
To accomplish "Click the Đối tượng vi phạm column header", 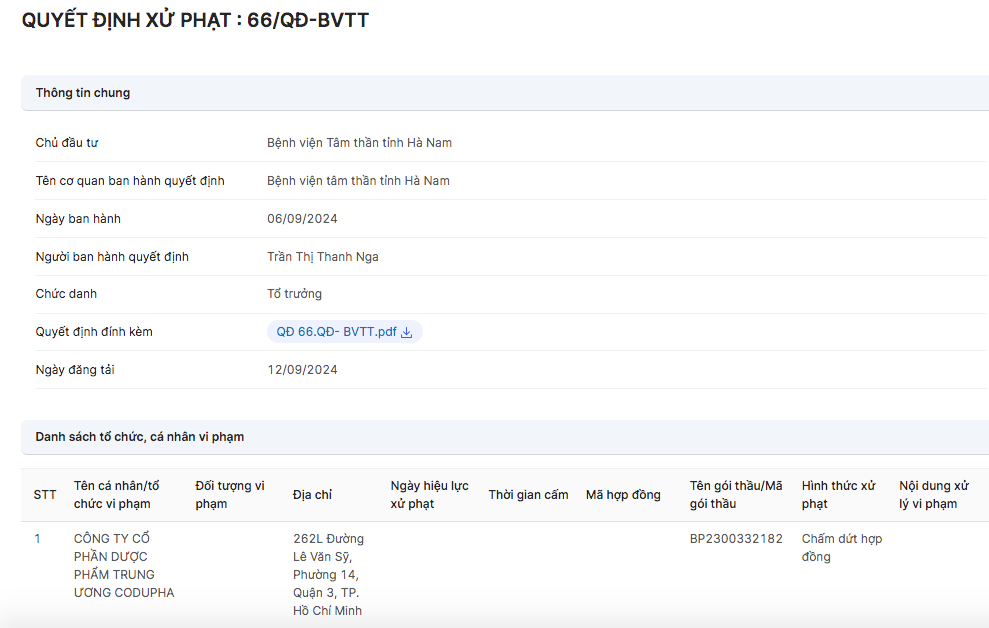I will 230,495.
